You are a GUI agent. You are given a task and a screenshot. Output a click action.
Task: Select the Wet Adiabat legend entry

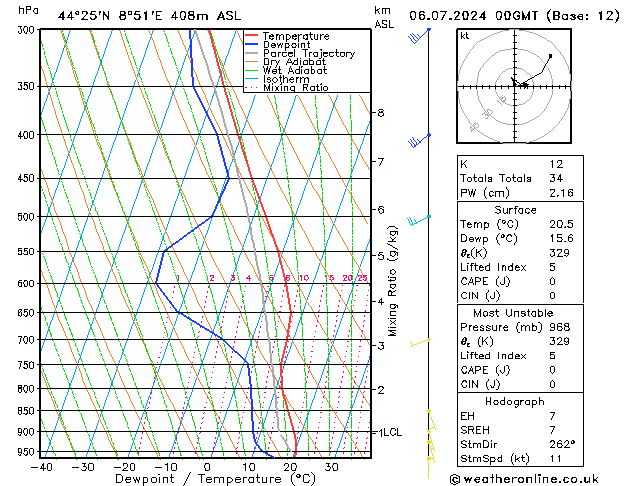pyautogui.click(x=286, y=70)
